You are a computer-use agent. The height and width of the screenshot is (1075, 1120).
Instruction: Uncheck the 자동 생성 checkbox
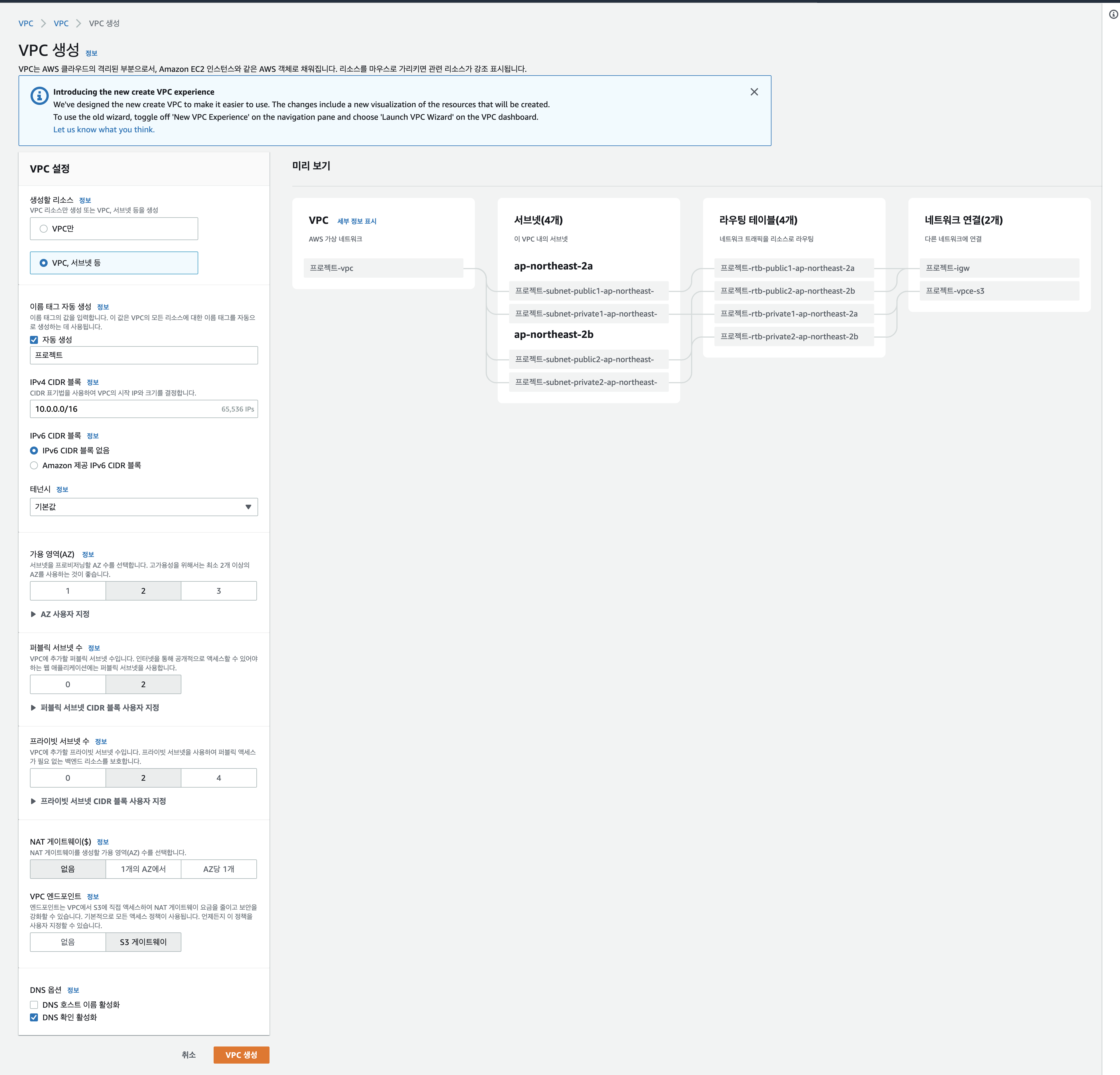(x=34, y=340)
